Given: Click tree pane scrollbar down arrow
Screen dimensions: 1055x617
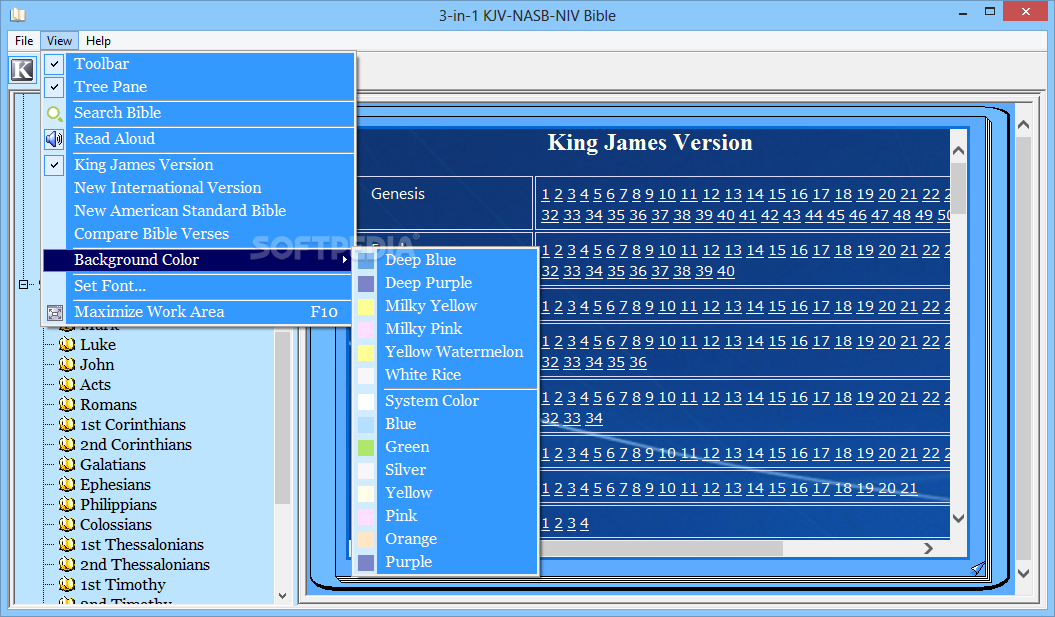Looking at the screenshot, I should click(283, 595).
